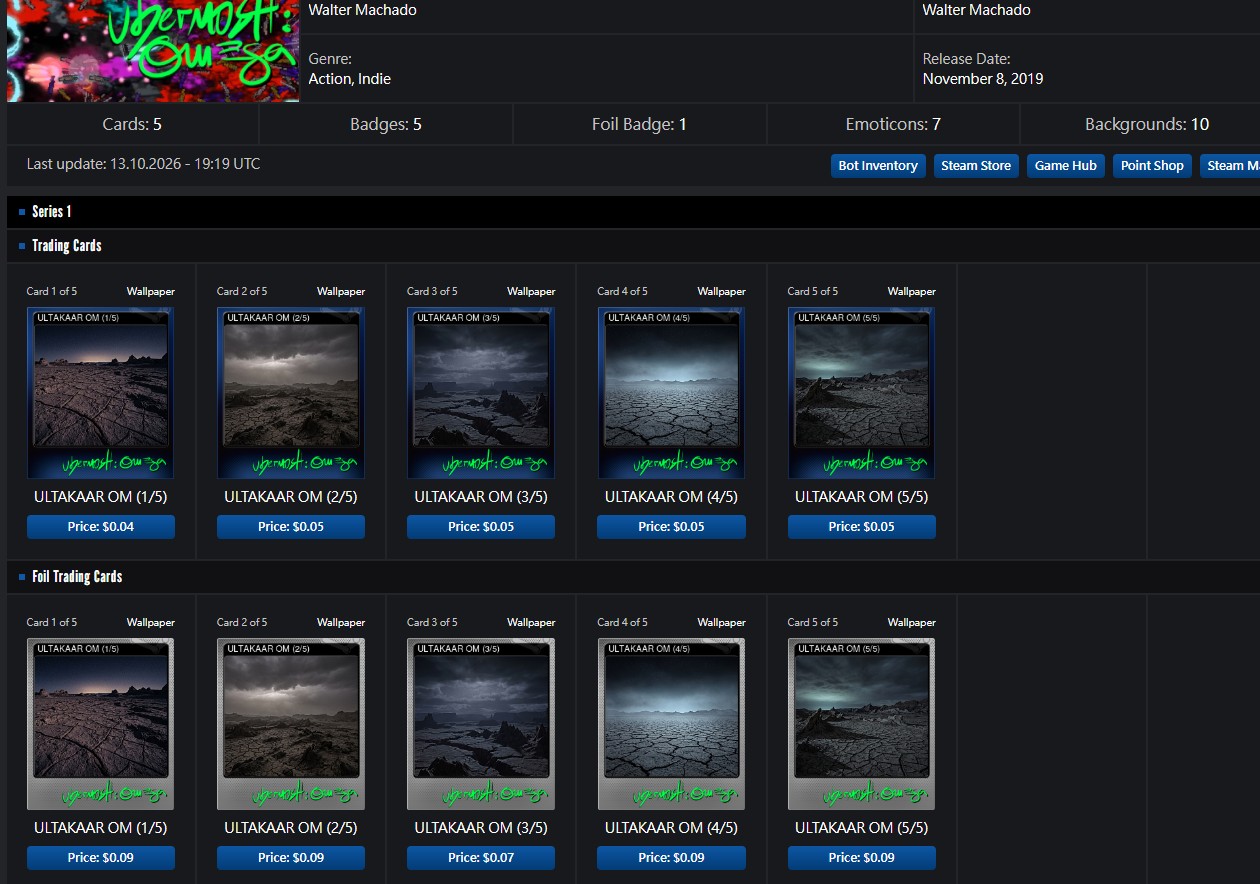Open the foil ULTAKAAR OM (1/5) card image

[x=101, y=724]
